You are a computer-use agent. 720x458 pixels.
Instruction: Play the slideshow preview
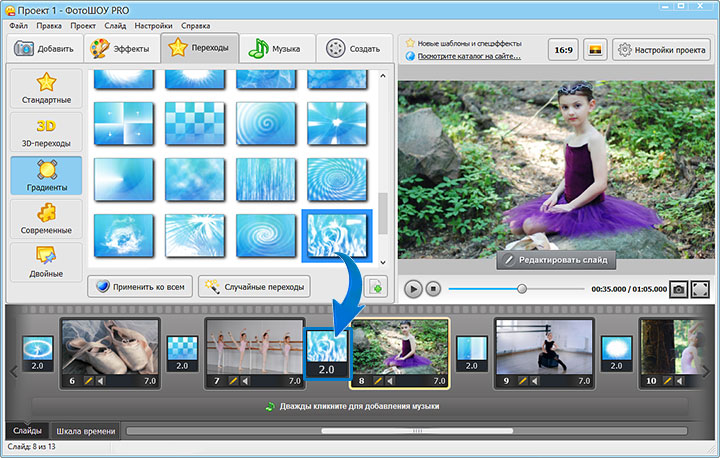point(413,289)
